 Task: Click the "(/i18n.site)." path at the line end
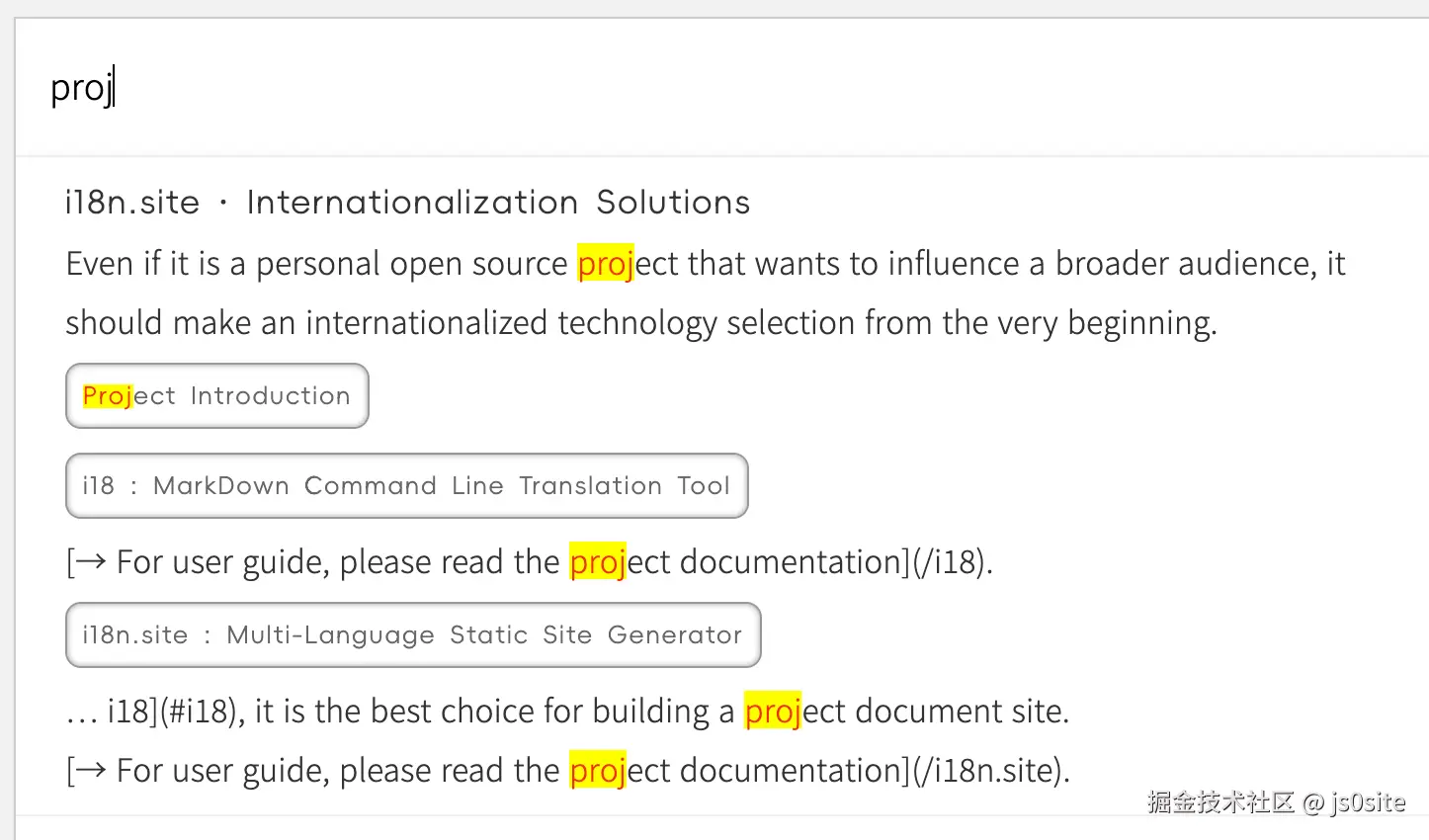[x=990, y=771]
